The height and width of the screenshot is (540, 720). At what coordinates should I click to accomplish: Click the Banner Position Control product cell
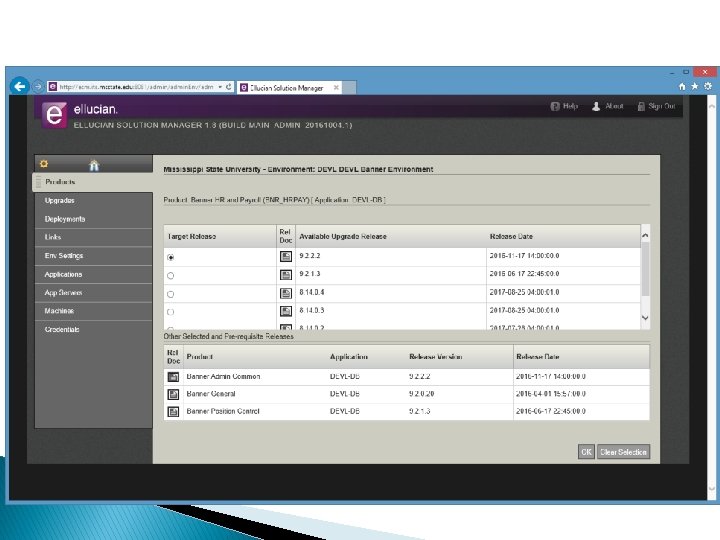click(223, 411)
